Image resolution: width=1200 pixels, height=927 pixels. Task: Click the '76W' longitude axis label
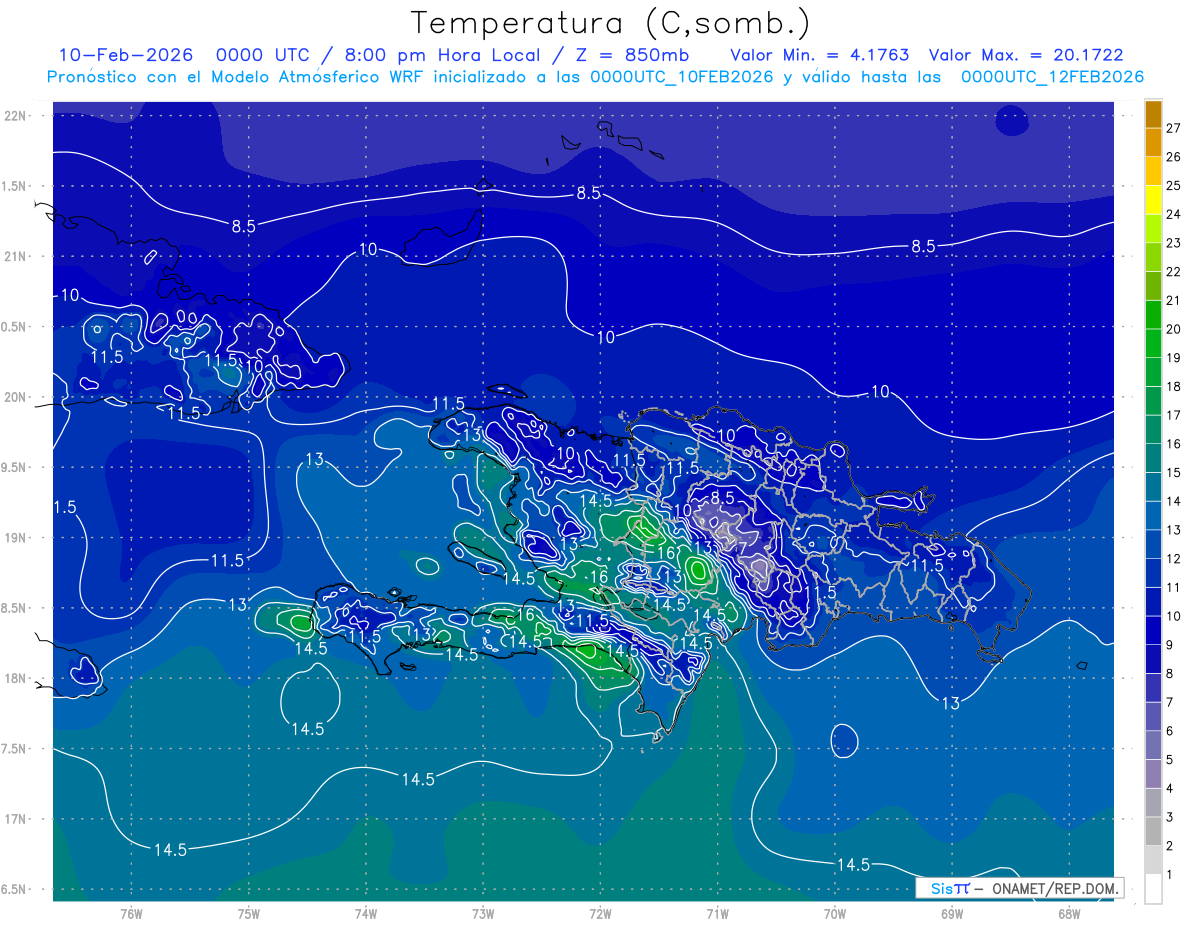[131, 913]
